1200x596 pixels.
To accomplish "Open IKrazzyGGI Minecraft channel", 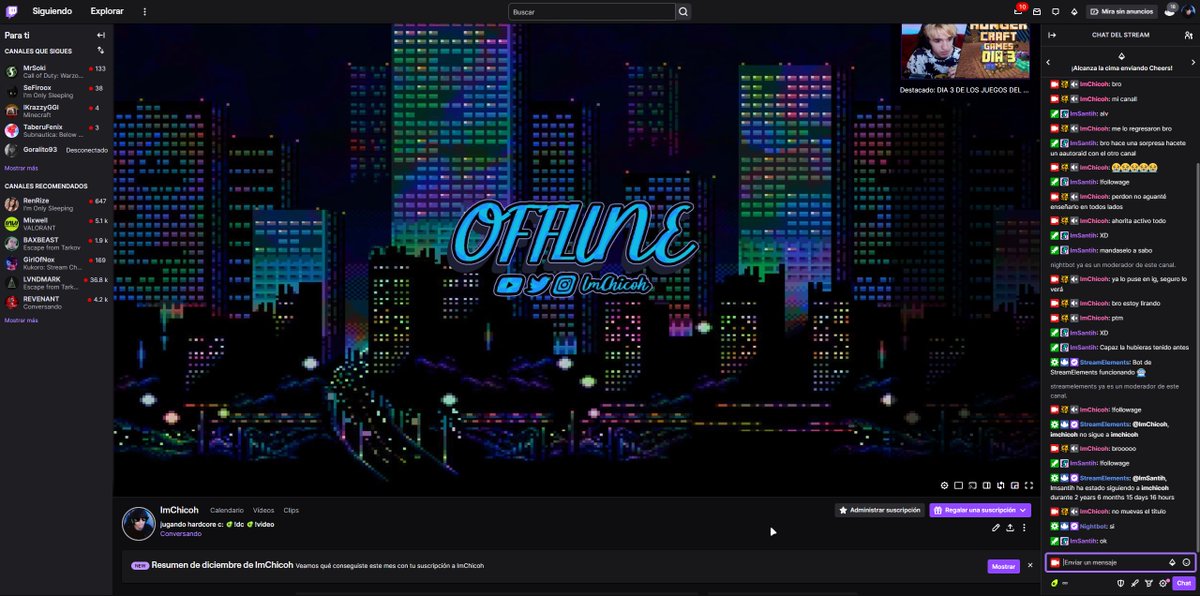I will (56, 111).
